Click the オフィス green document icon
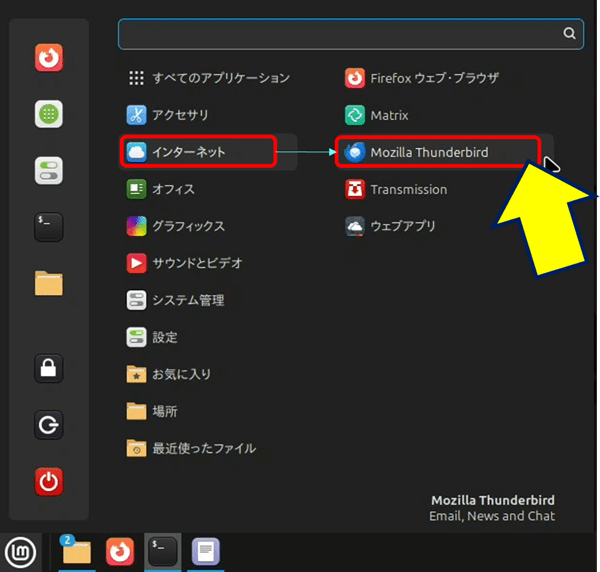This screenshot has width=600, height=572. tap(136, 189)
